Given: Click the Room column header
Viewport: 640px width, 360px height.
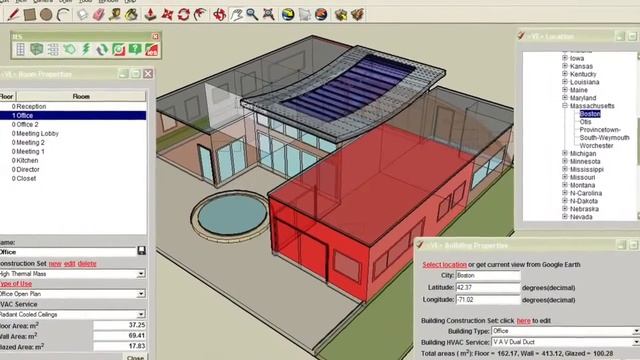Looking at the screenshot, I should pyautogui.click(x=81, y=96).
